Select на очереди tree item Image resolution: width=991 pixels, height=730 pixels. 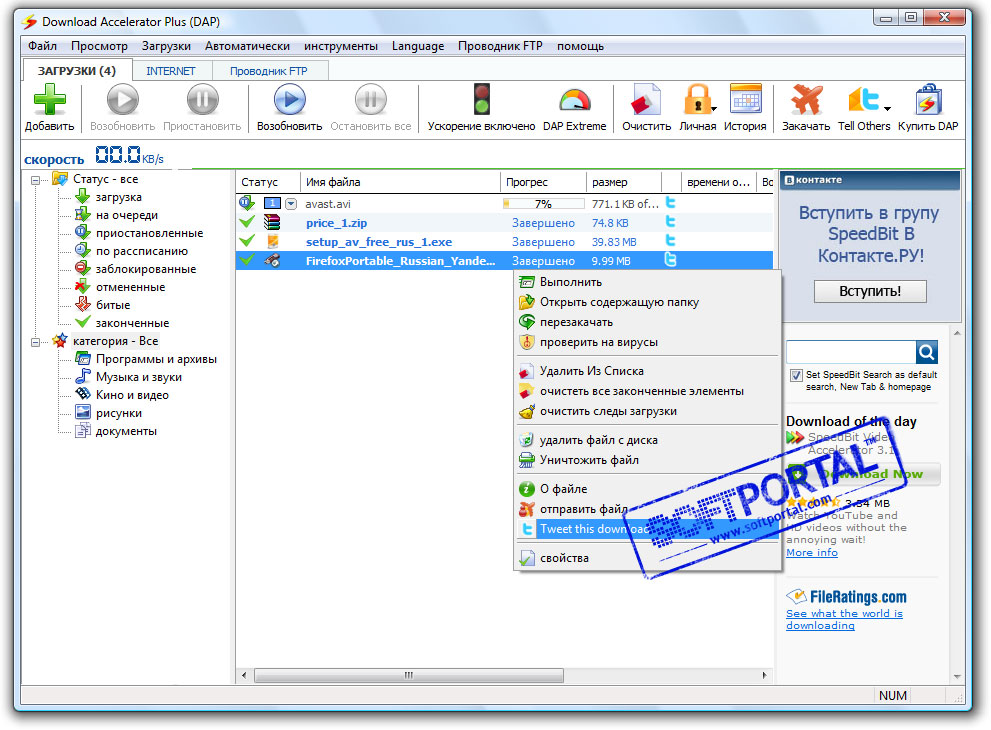click(126, 215)
